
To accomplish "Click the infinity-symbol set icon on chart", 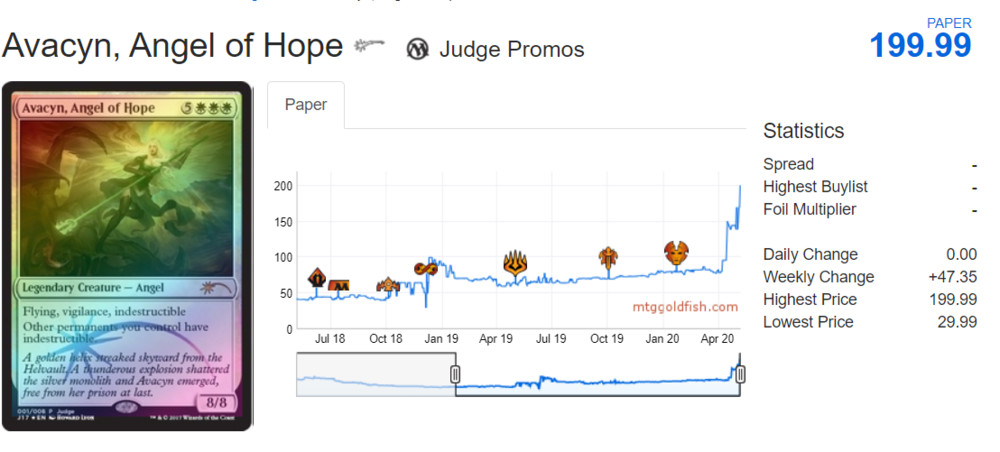I will coord(426,268).
